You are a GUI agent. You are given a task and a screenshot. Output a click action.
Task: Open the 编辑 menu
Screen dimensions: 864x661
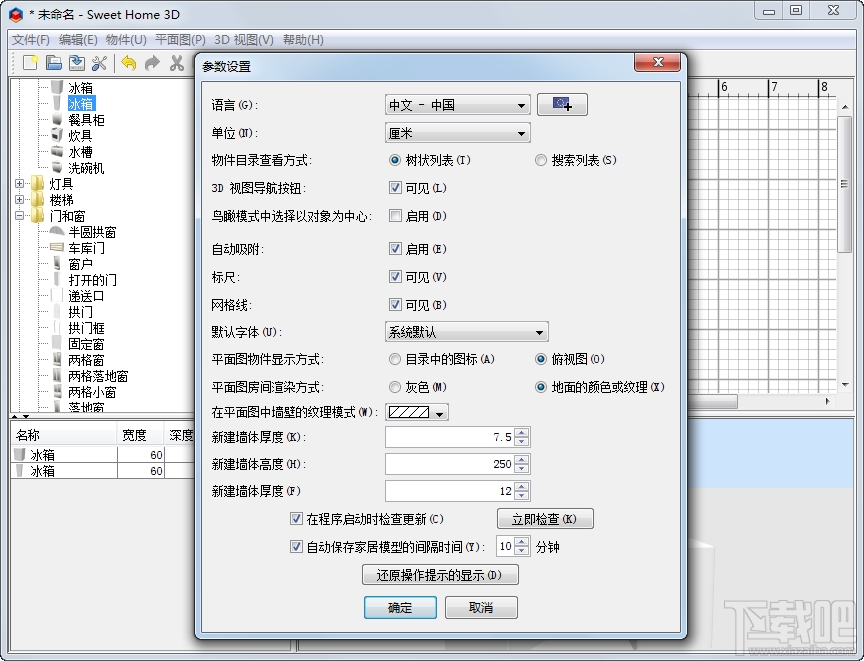point(78,40)
